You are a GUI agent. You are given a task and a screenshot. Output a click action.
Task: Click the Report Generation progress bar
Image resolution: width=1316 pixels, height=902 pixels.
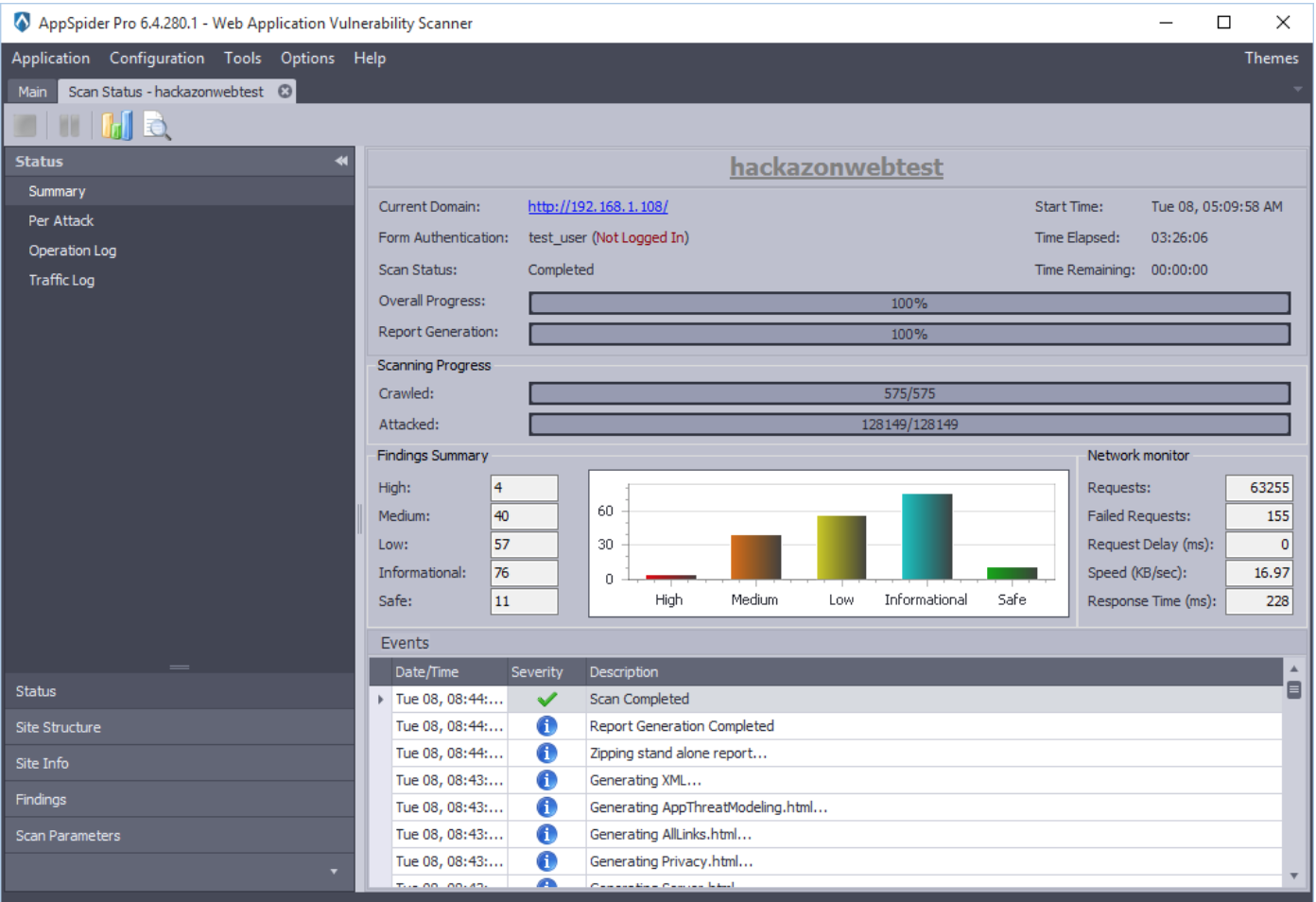tap(909, 335)
